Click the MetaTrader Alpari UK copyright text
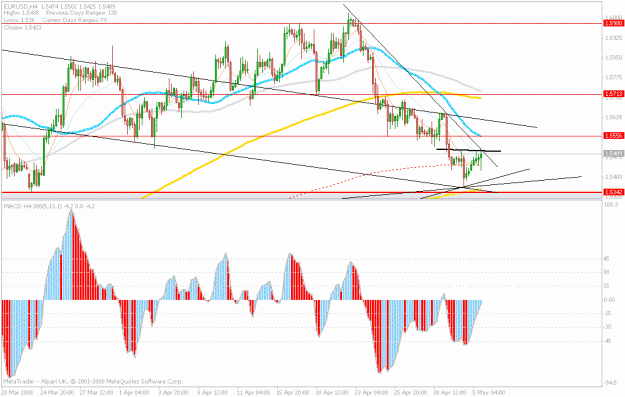Image resolution: width=625 pixels, height=397 pixels. (93, 381)
